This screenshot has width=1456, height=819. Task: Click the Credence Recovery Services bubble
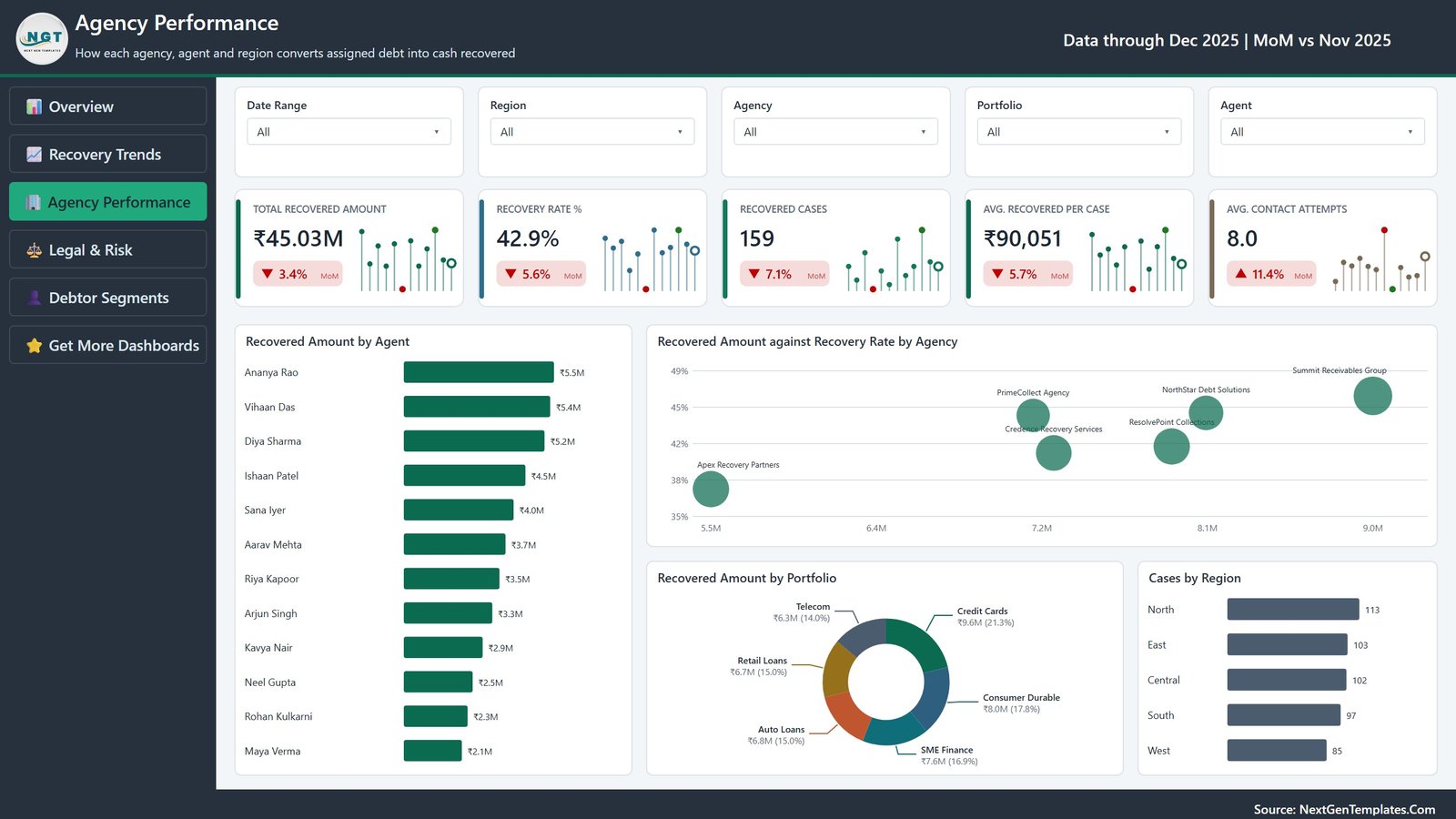[1054, 453]
